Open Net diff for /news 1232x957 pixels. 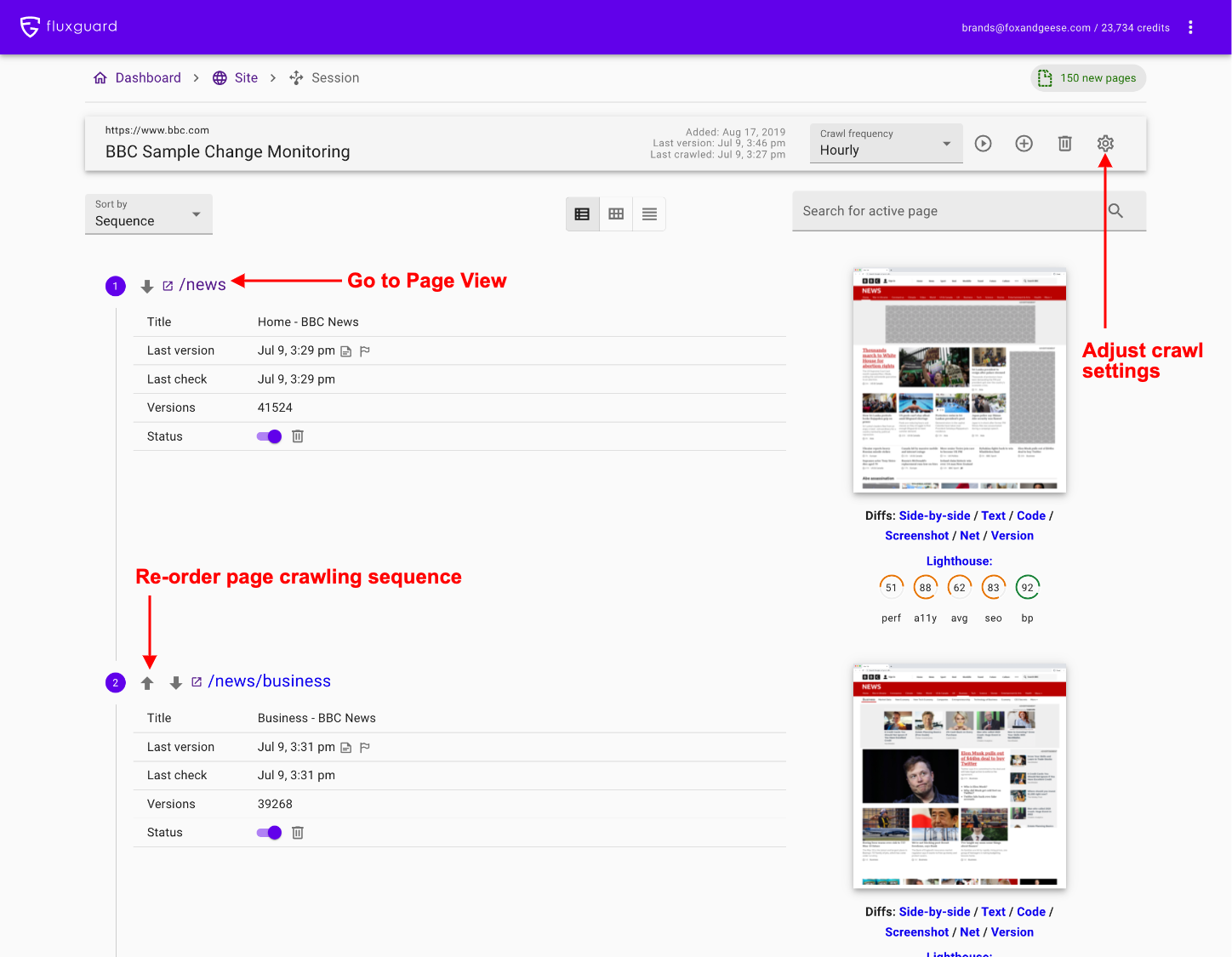pos(970,536)
